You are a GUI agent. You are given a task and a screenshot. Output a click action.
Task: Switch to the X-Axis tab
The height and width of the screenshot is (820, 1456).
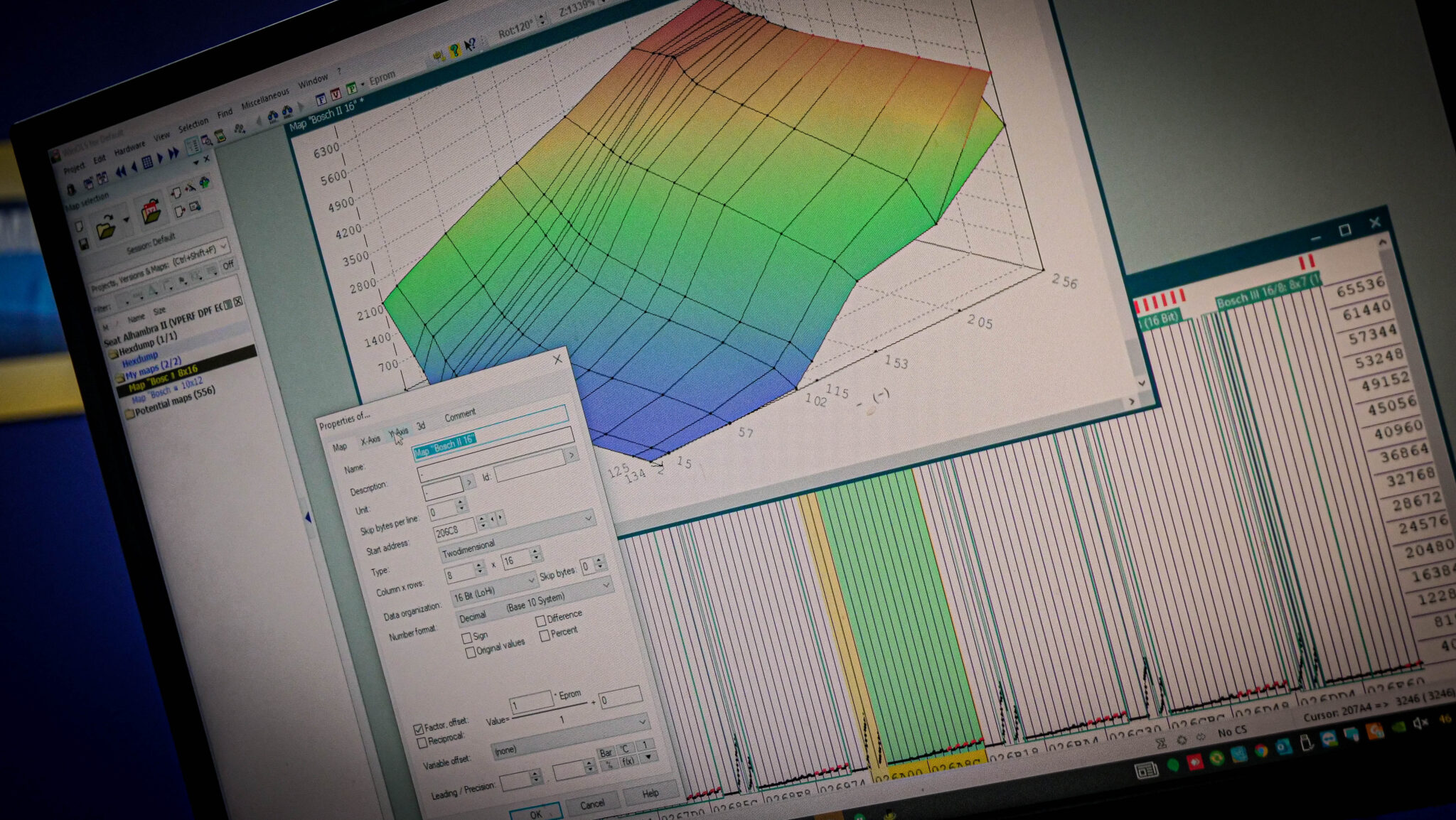[370, 441]
